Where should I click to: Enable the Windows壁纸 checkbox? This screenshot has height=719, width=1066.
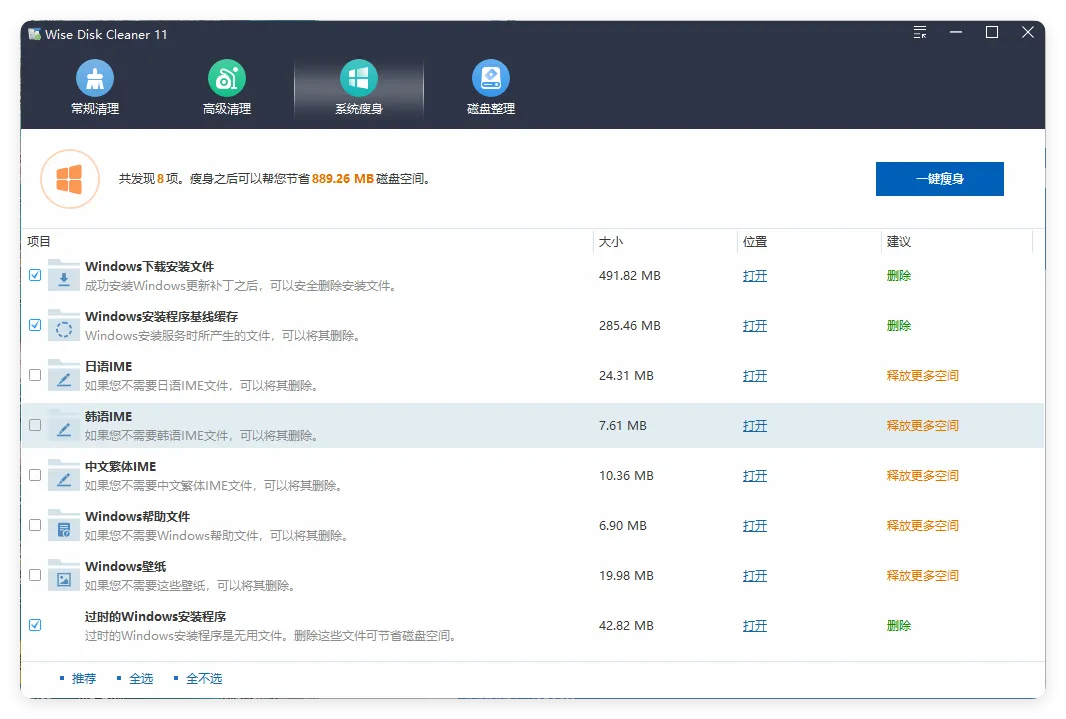pyautogui.click(x=34, y=574)
